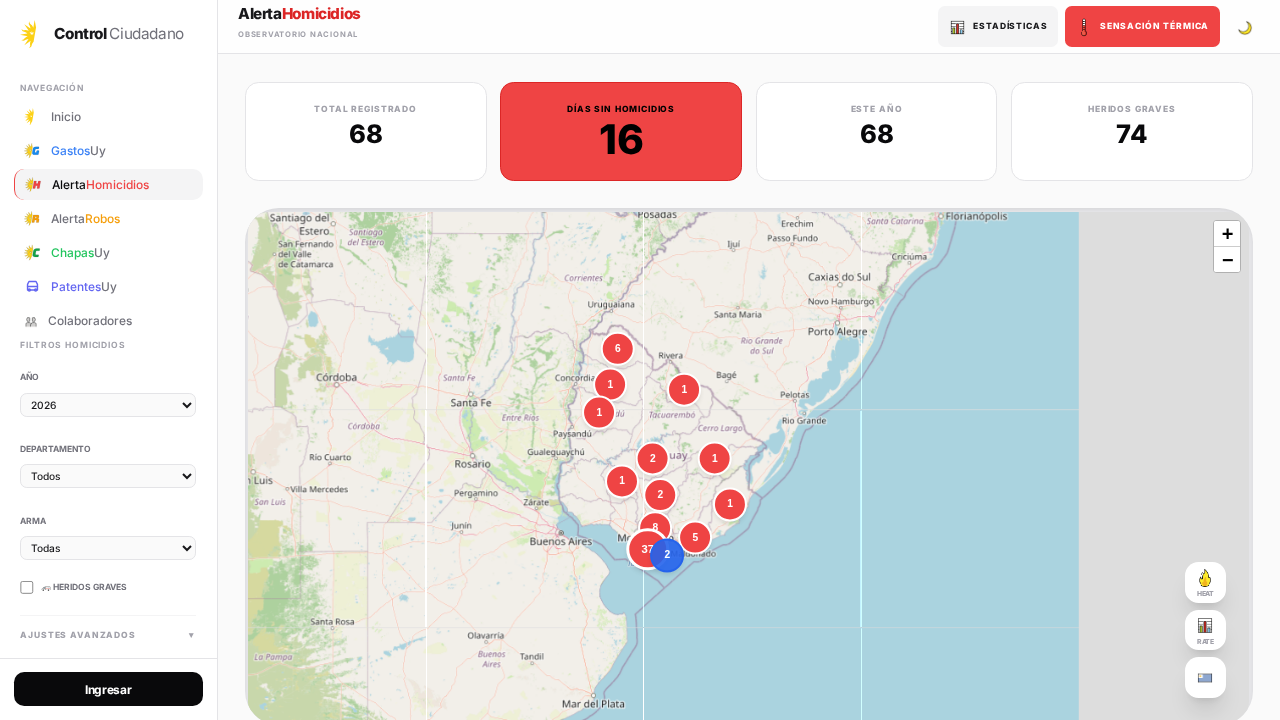The width and height of the screenshot is (1280, 720).
Task: Zoom in on the map
Action: [x=1227, y=234]
